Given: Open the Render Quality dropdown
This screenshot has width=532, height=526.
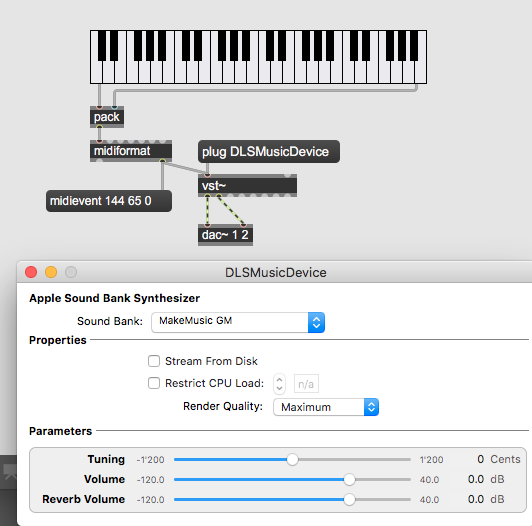Looking at the screenshot, I should pyautogui.click(x=326, y=407).
